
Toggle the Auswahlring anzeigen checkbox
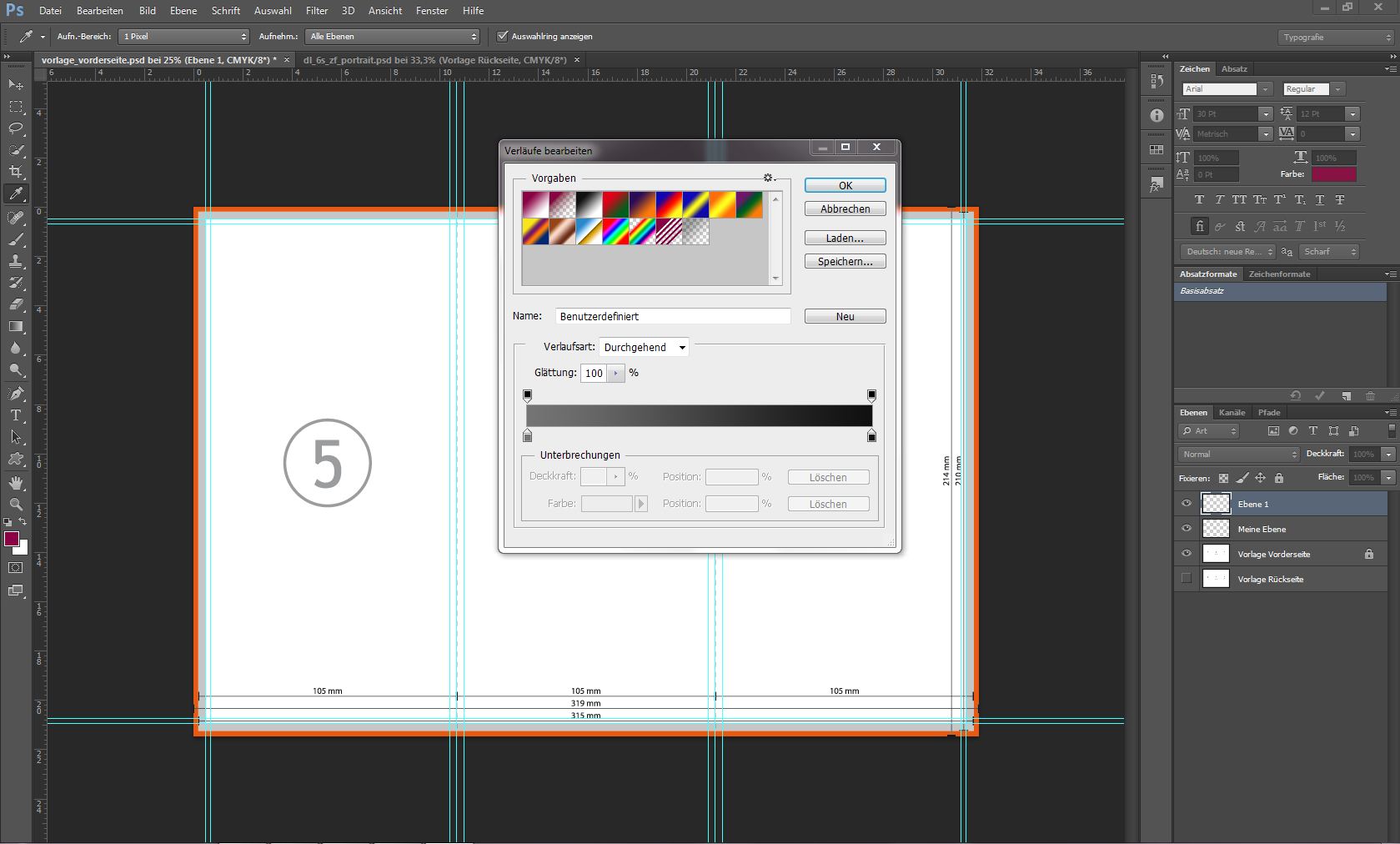[x=502, y=37]
